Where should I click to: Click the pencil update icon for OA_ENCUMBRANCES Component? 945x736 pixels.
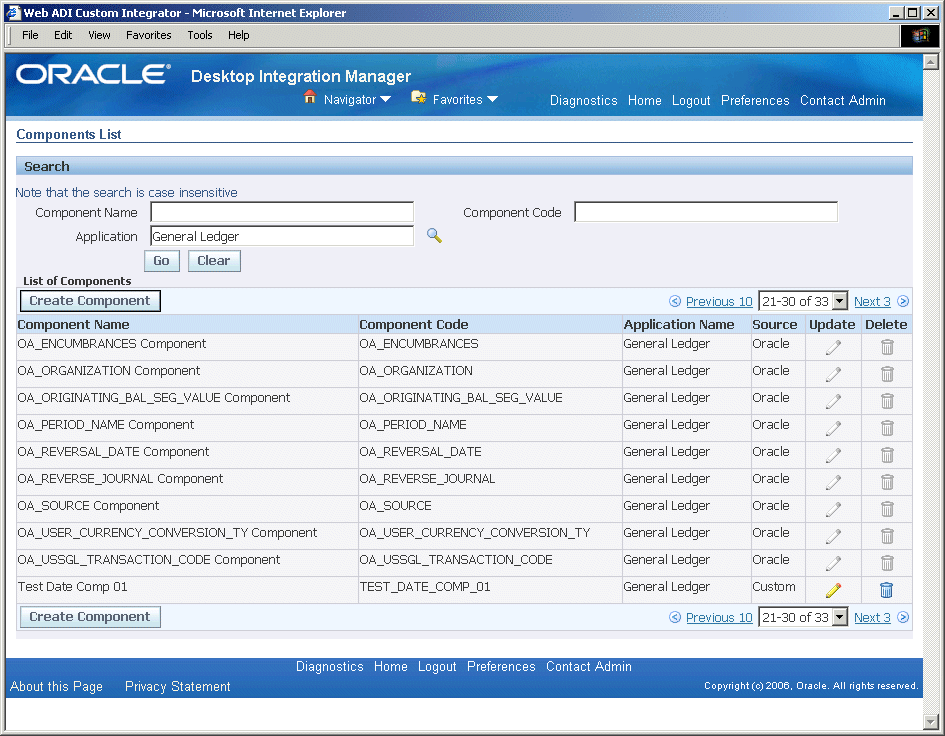pyautogui.click(x=834, y=347)
